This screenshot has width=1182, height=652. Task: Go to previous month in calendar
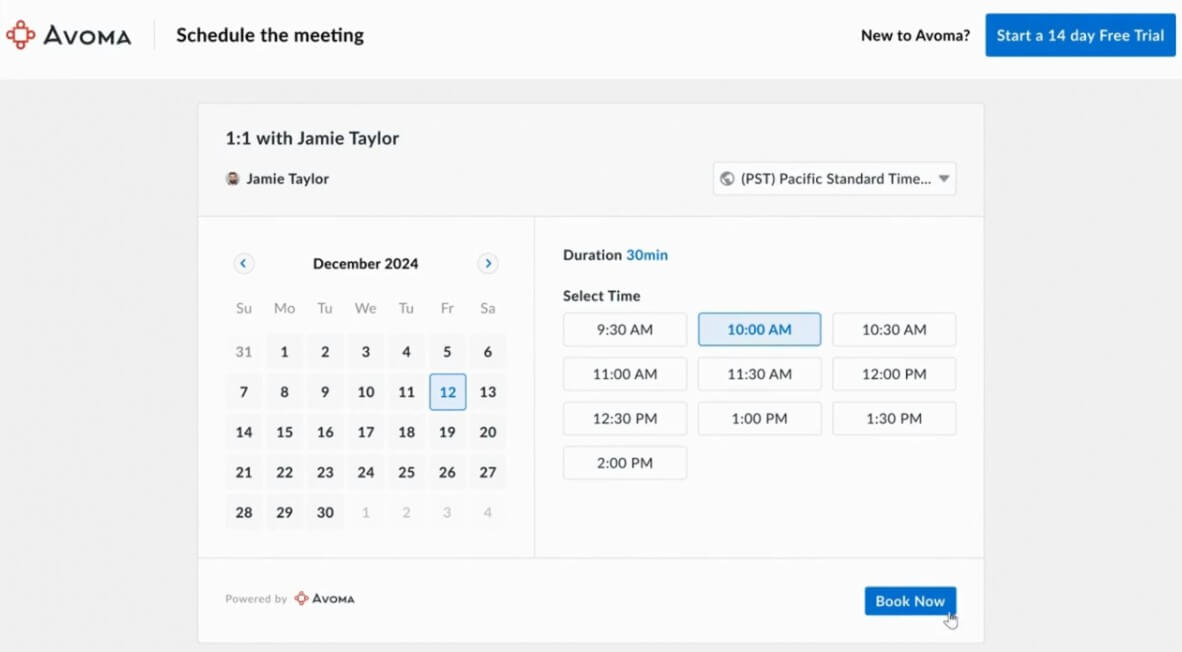point(243,263)
